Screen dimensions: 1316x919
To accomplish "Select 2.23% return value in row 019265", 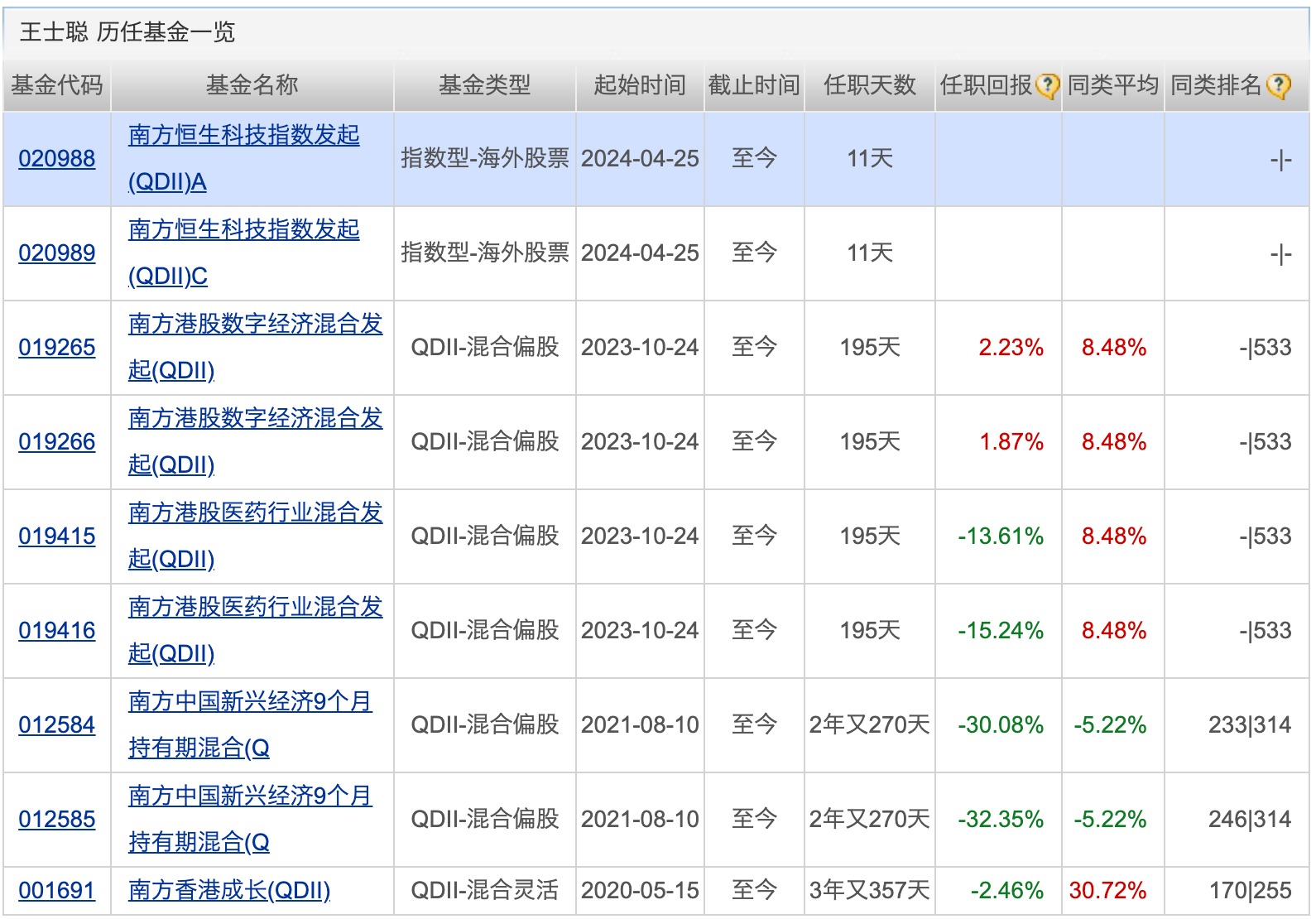I will click(x=1011, y=348).
